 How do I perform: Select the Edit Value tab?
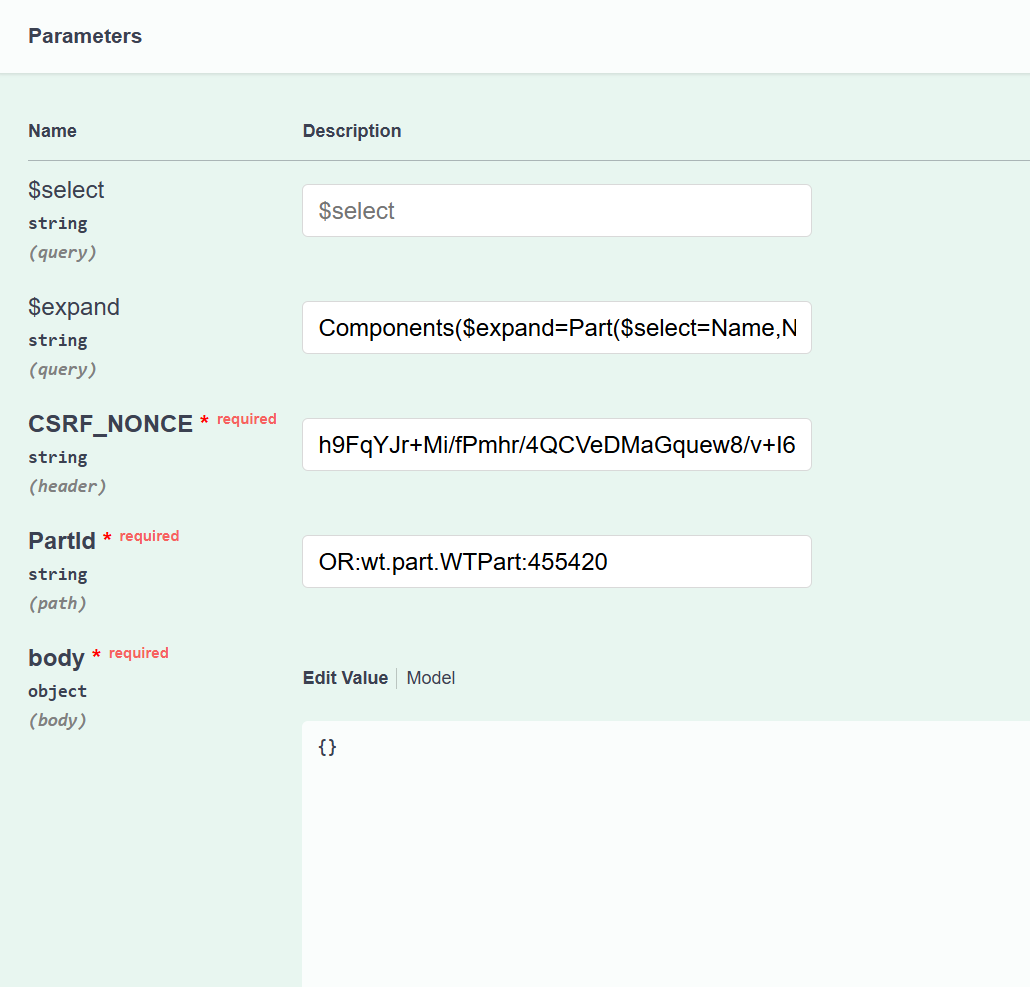tap(345, 677)
